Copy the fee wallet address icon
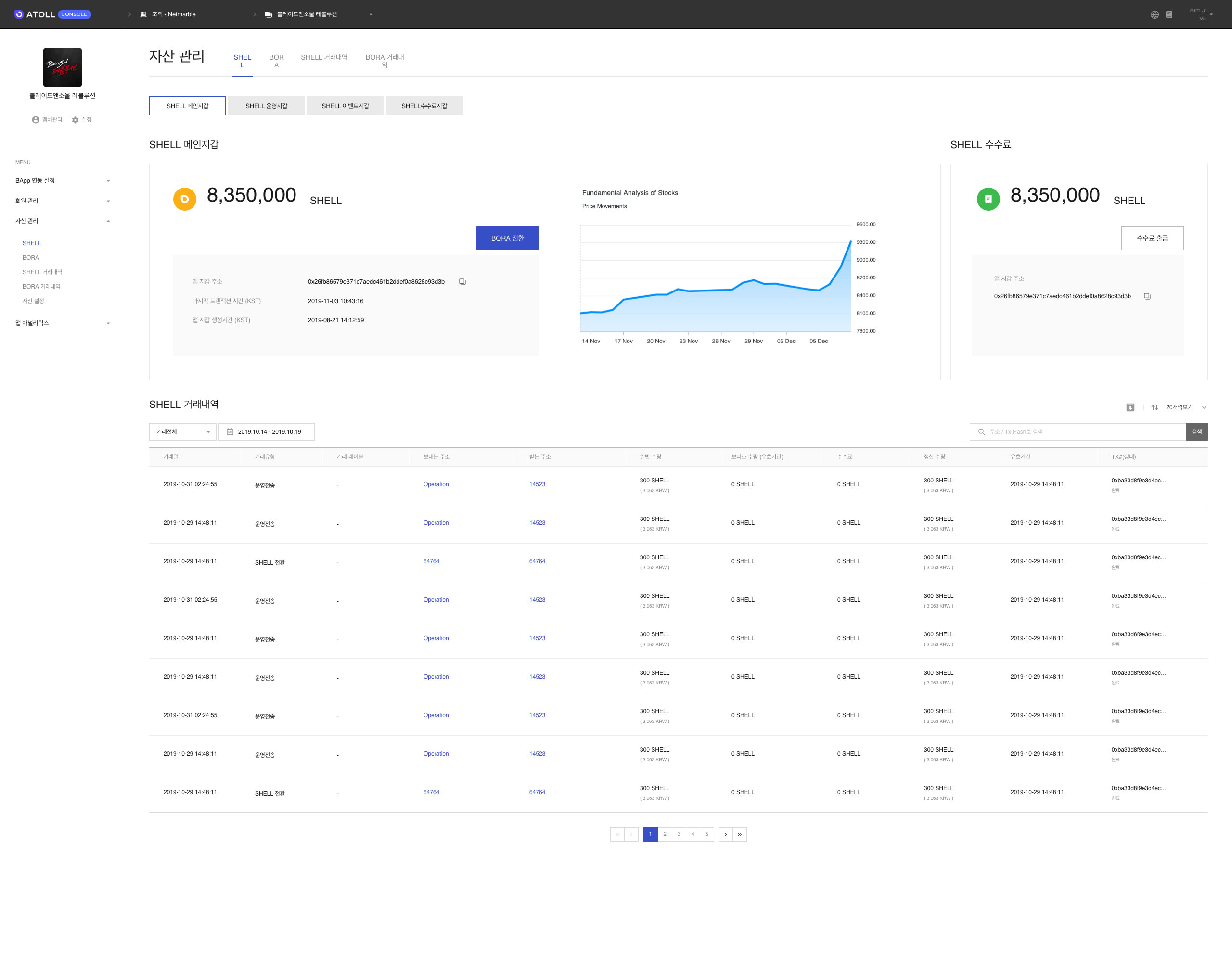The width and height of the screenshot is (1232, 962). (1147, 296)
